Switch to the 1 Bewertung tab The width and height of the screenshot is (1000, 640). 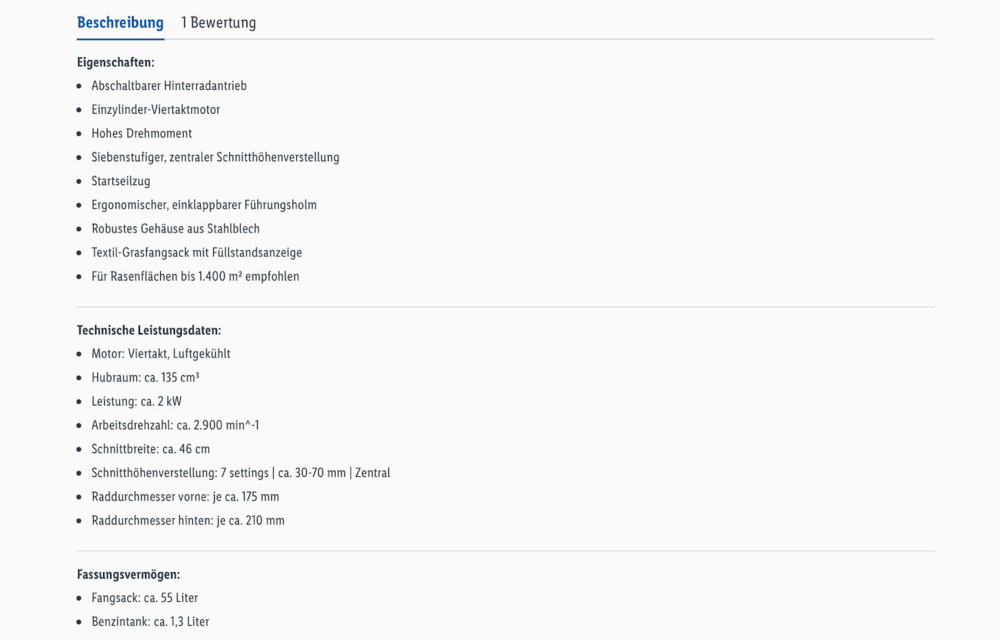tap(219, 23)
